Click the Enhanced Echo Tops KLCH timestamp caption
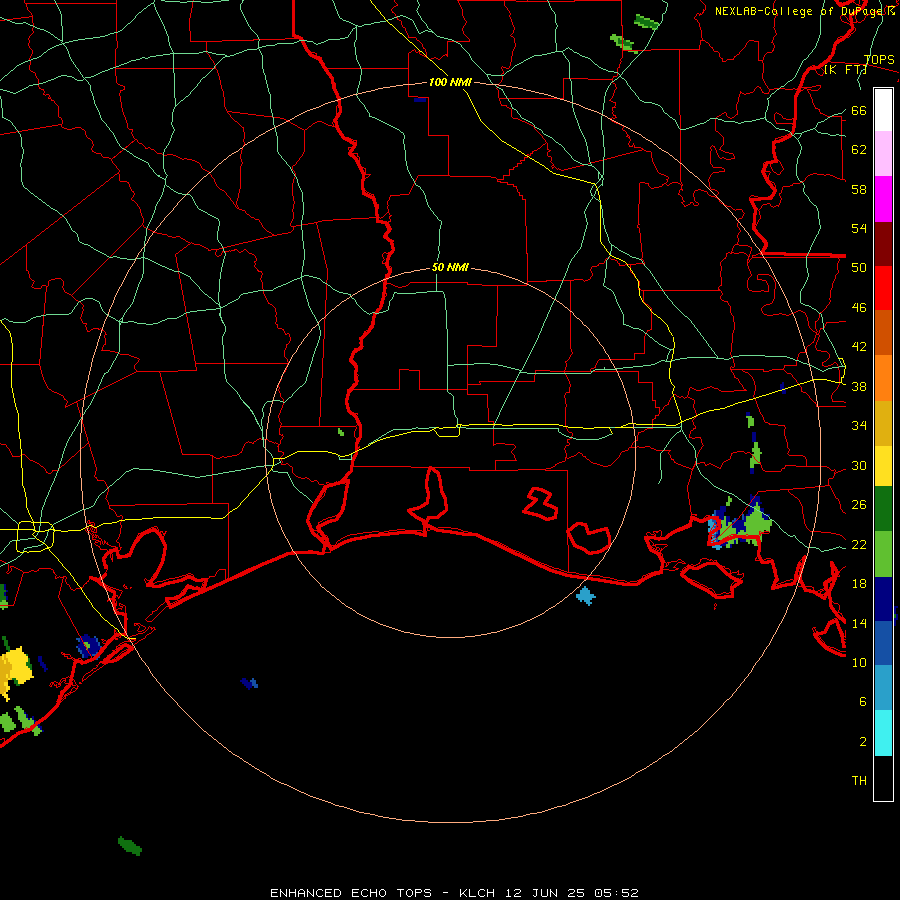Viewport: 900px width, 900px height. (x=454, y=893)
